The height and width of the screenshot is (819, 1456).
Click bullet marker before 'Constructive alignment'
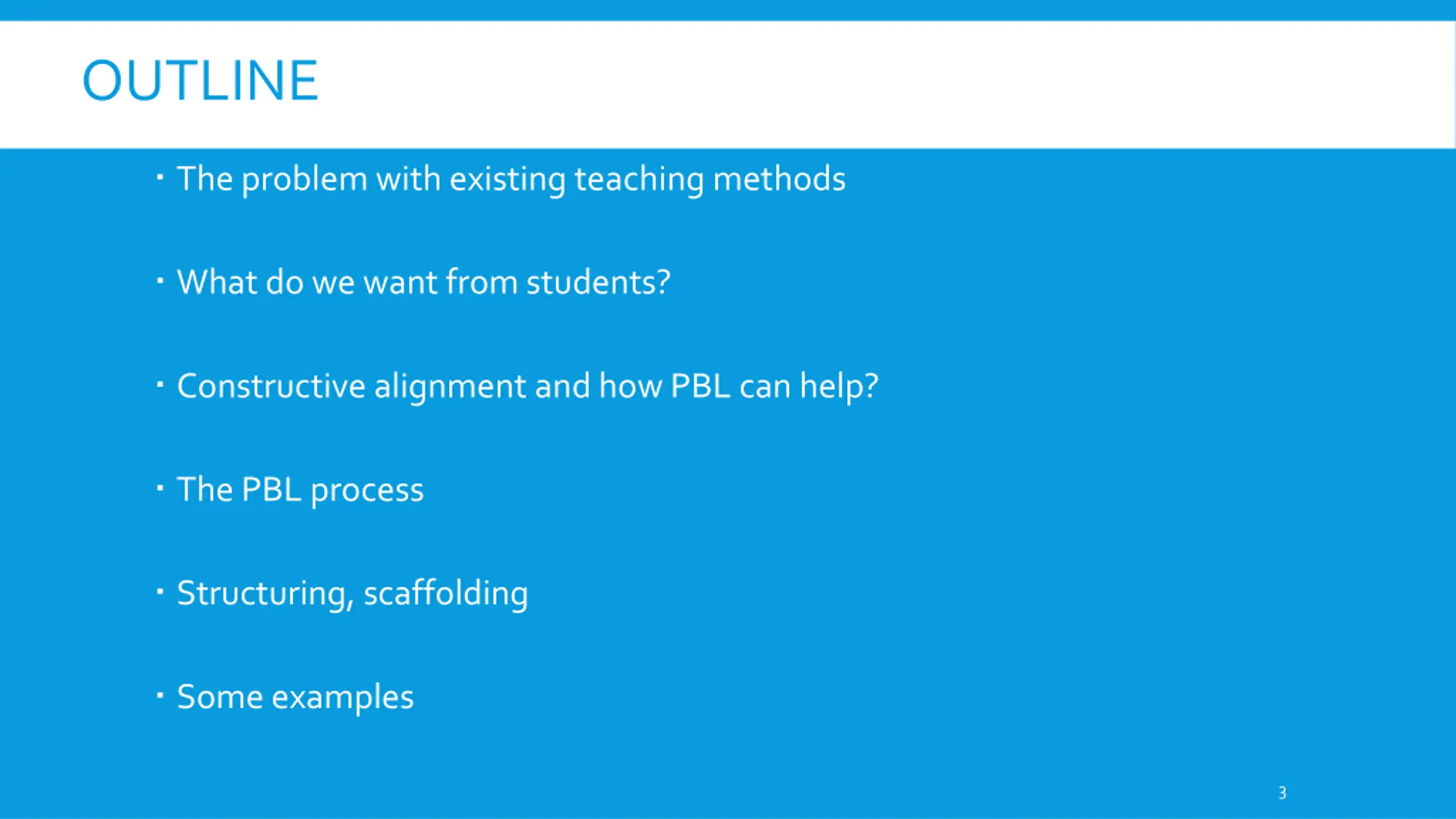tap(160, 384)
